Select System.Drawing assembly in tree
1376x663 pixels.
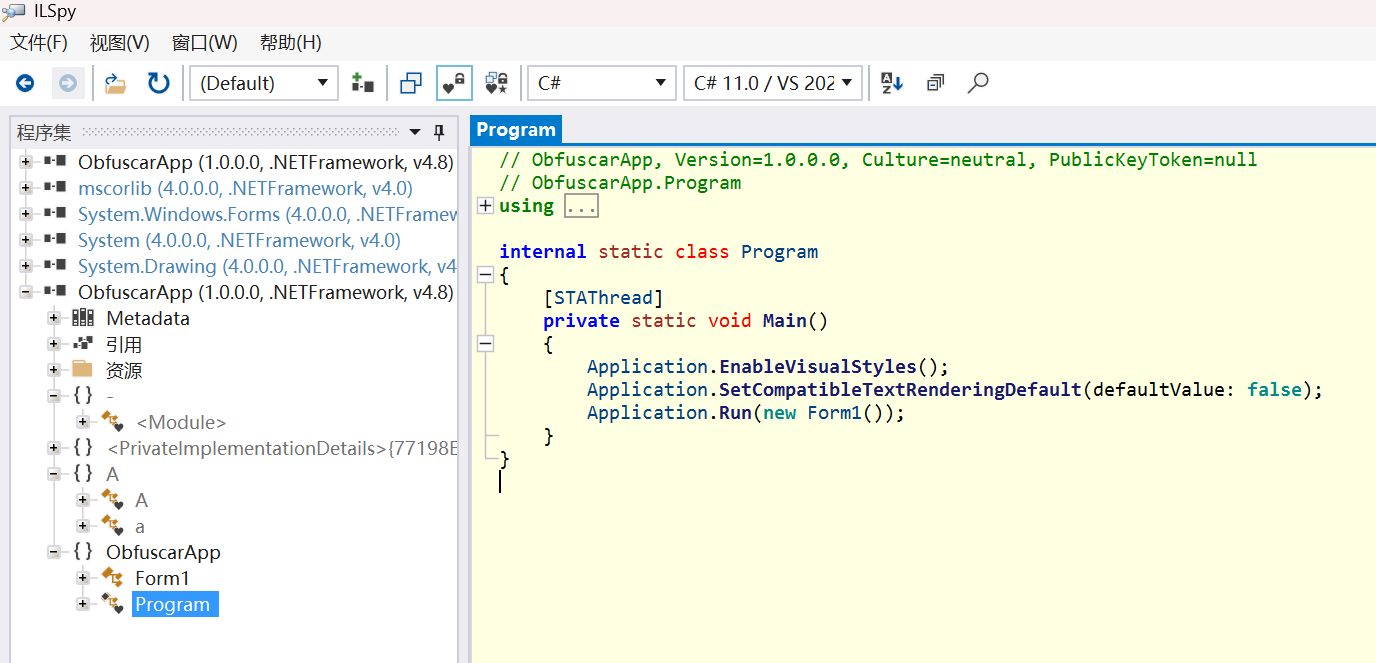[x=267, y=266]
